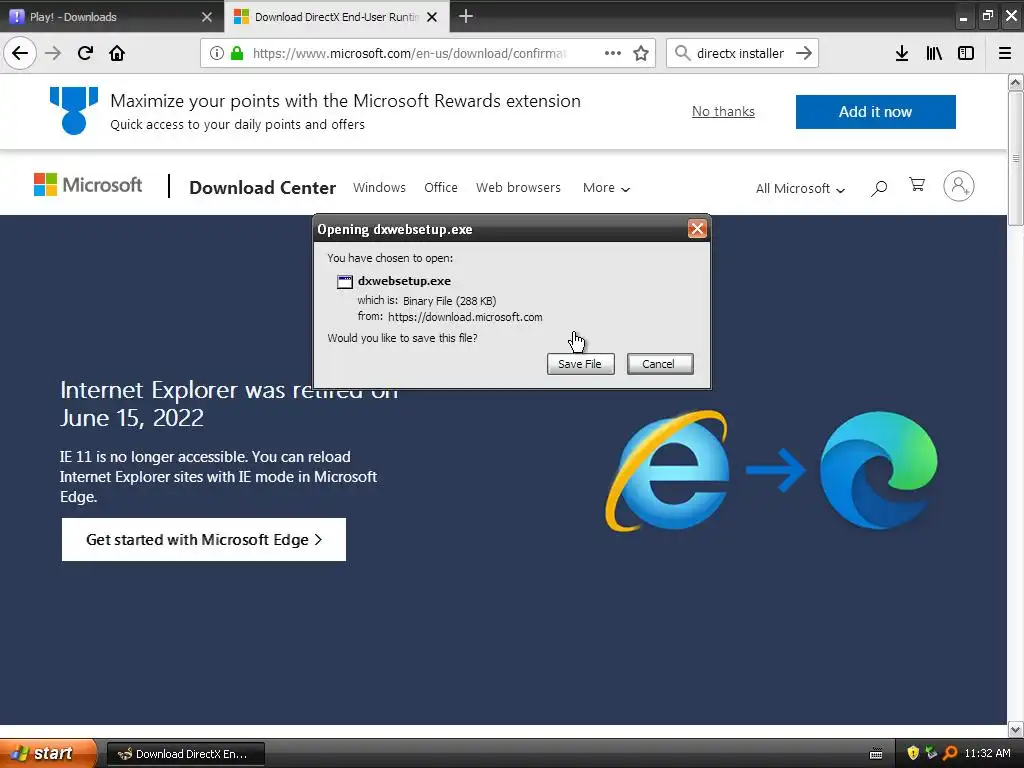The height and width of the screenshot is (768, 1024).
Task: Click Get started with Microsoft Edge
Action: click(204, 539)
